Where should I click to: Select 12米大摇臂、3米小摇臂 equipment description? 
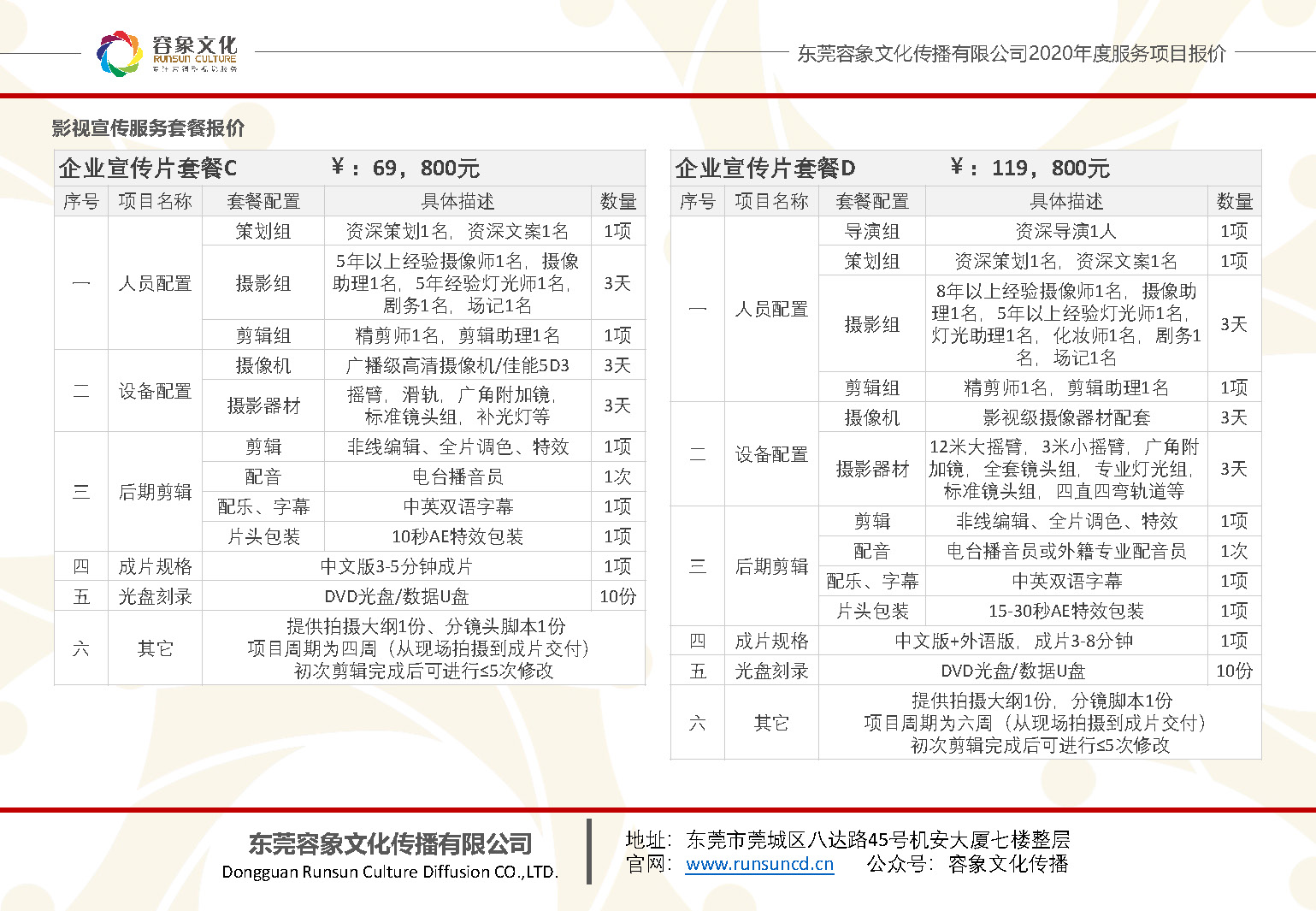[x=1066, y=469]
